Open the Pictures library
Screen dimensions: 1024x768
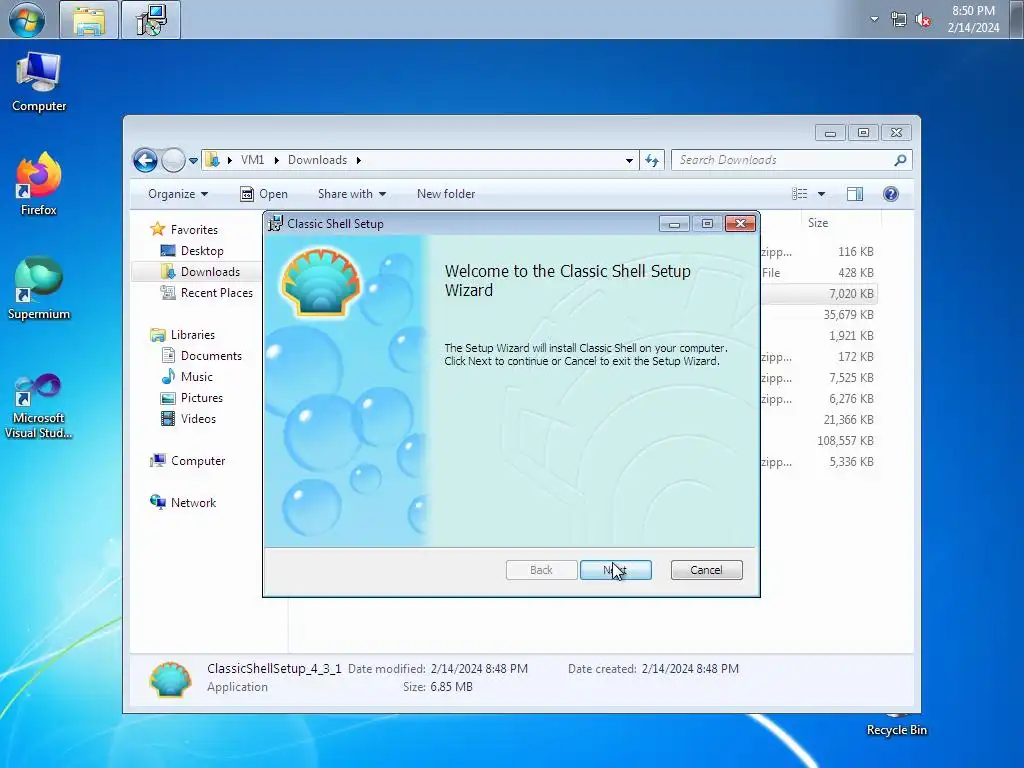201,398
